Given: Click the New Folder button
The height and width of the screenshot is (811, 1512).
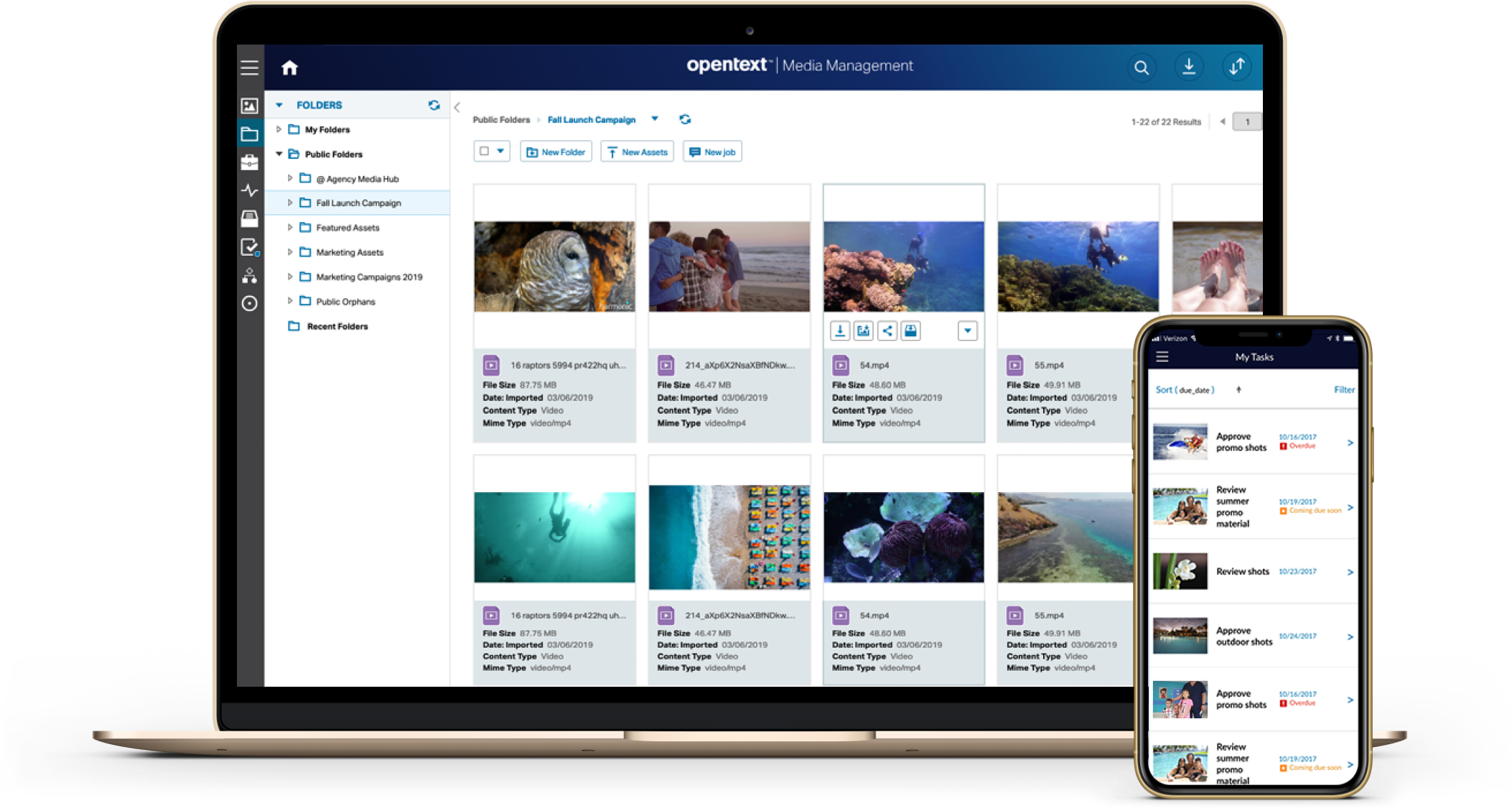Looking at the screenshot, I should [556, 152].
